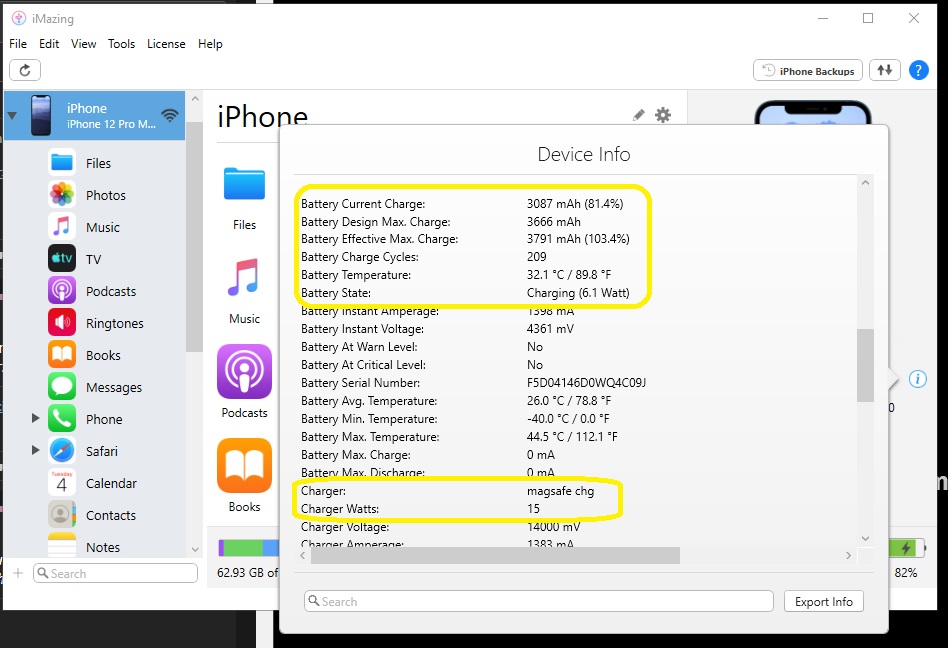Viewport: 948px width, 648px height.
Task: Open the gear settings icon near iPhone title
Action: tap(663, 115)
